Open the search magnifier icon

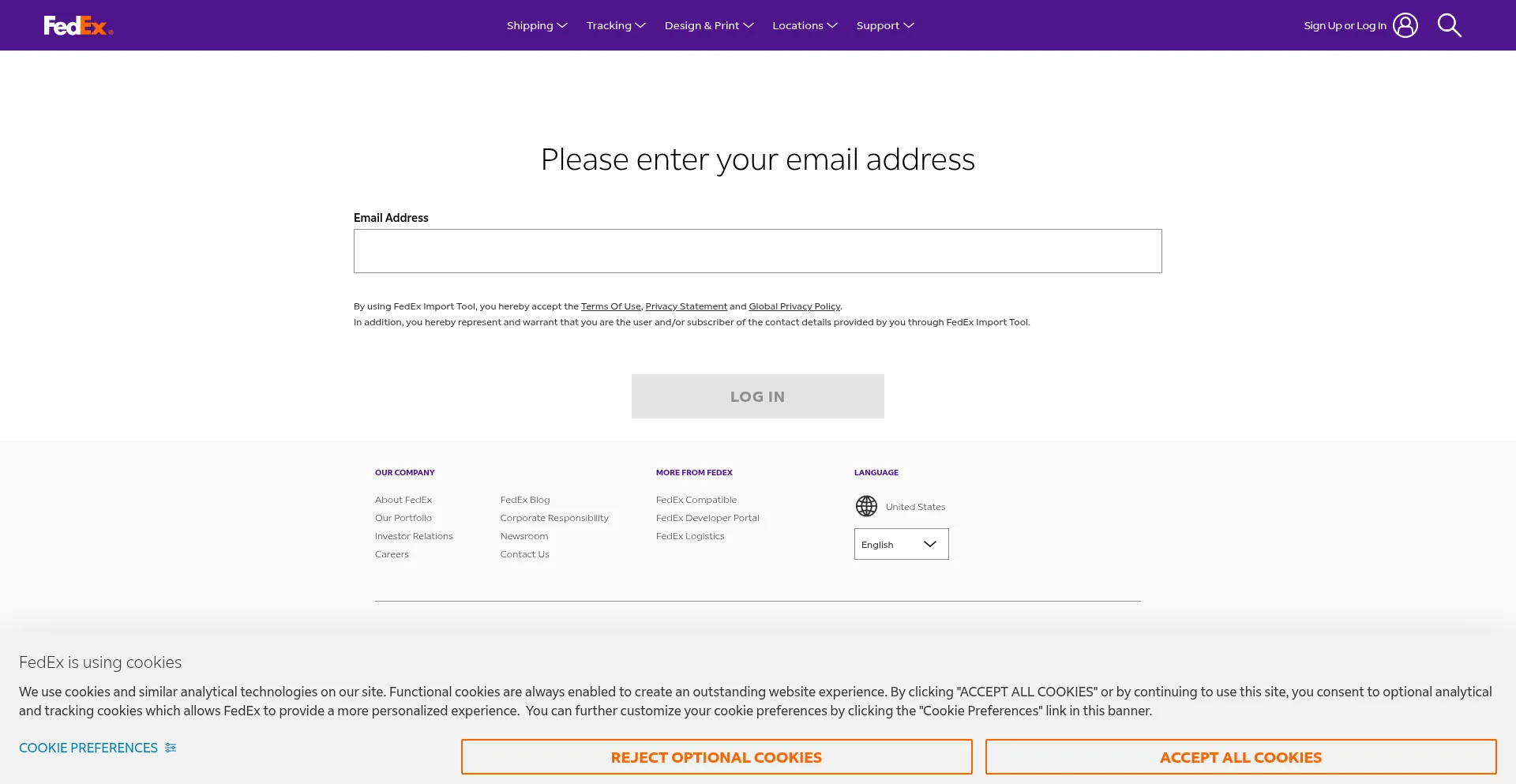tap(1449, 25)
